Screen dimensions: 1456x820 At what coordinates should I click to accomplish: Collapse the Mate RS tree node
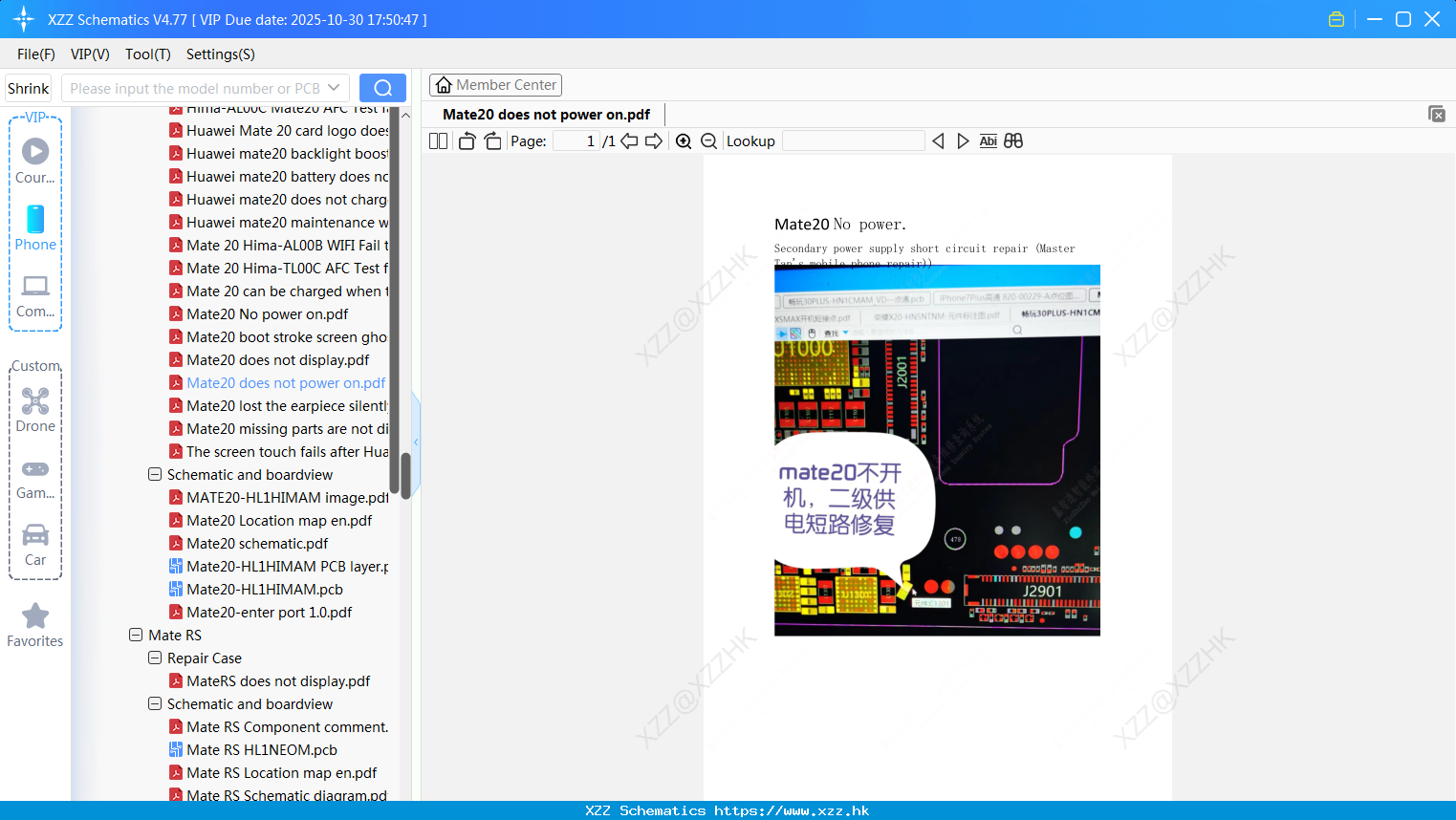pyautogui.click(x=136, y=635)
